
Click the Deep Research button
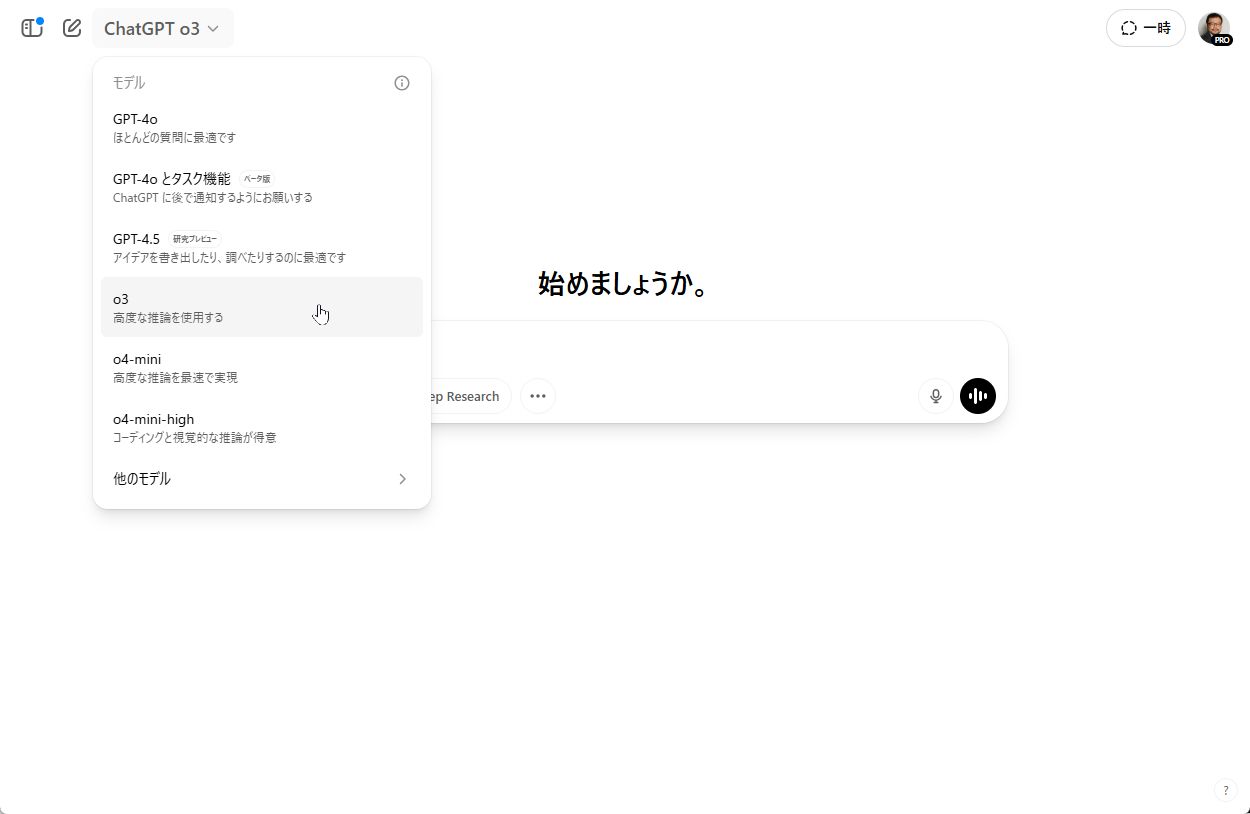coord(470,396)
